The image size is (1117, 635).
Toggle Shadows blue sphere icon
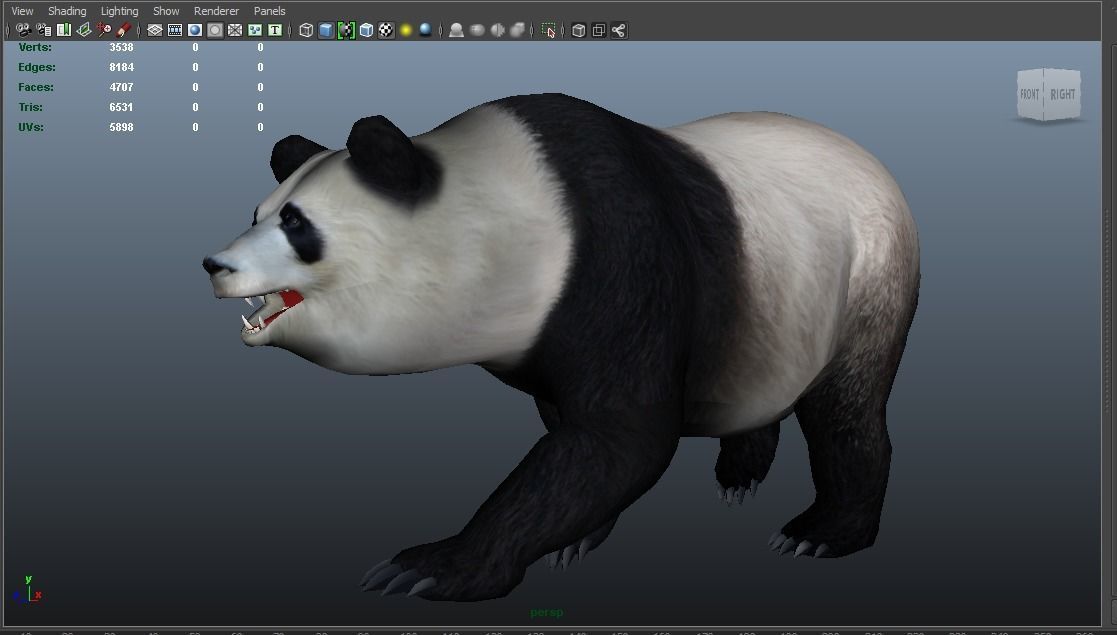425,30
